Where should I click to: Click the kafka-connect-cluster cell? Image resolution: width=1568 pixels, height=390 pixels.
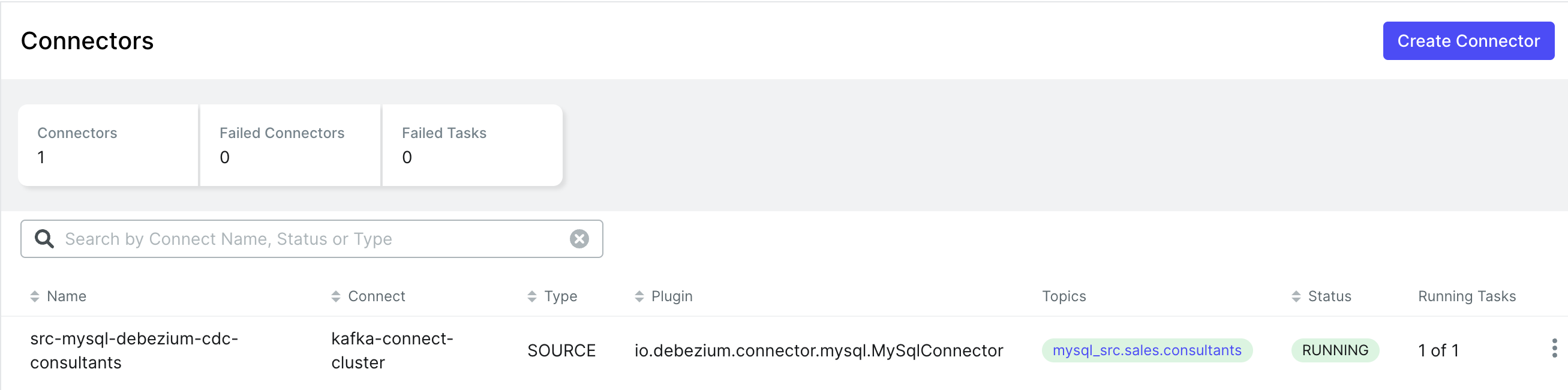pyautogui.click(x=392, y=350)
